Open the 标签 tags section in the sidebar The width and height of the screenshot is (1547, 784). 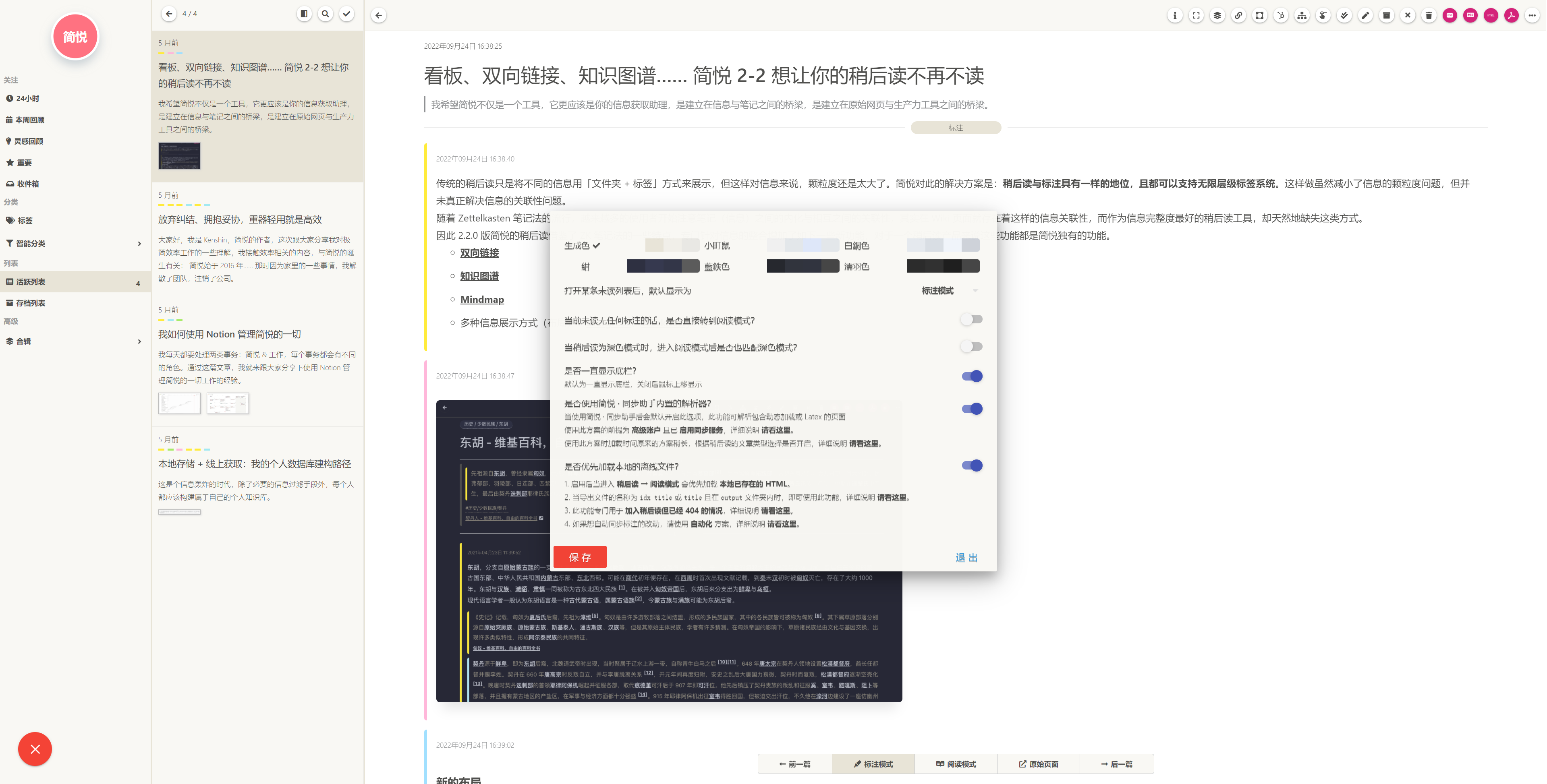(25, 220)
